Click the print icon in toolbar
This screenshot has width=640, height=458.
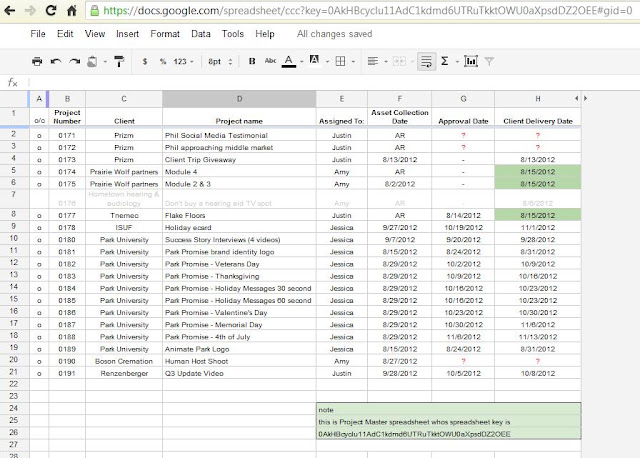[x=37, y=61]
